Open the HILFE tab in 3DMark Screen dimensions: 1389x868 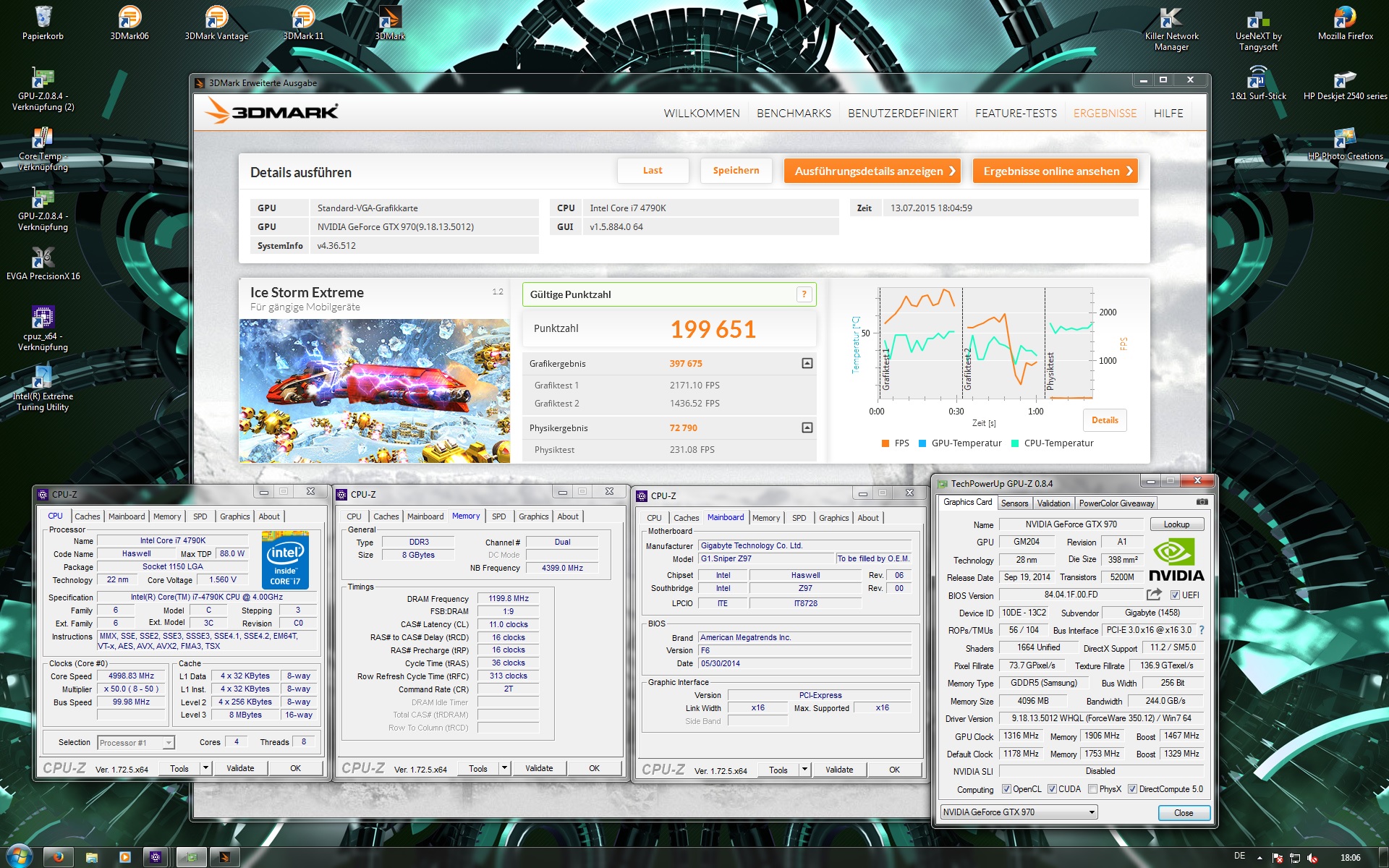point(1168,114)
